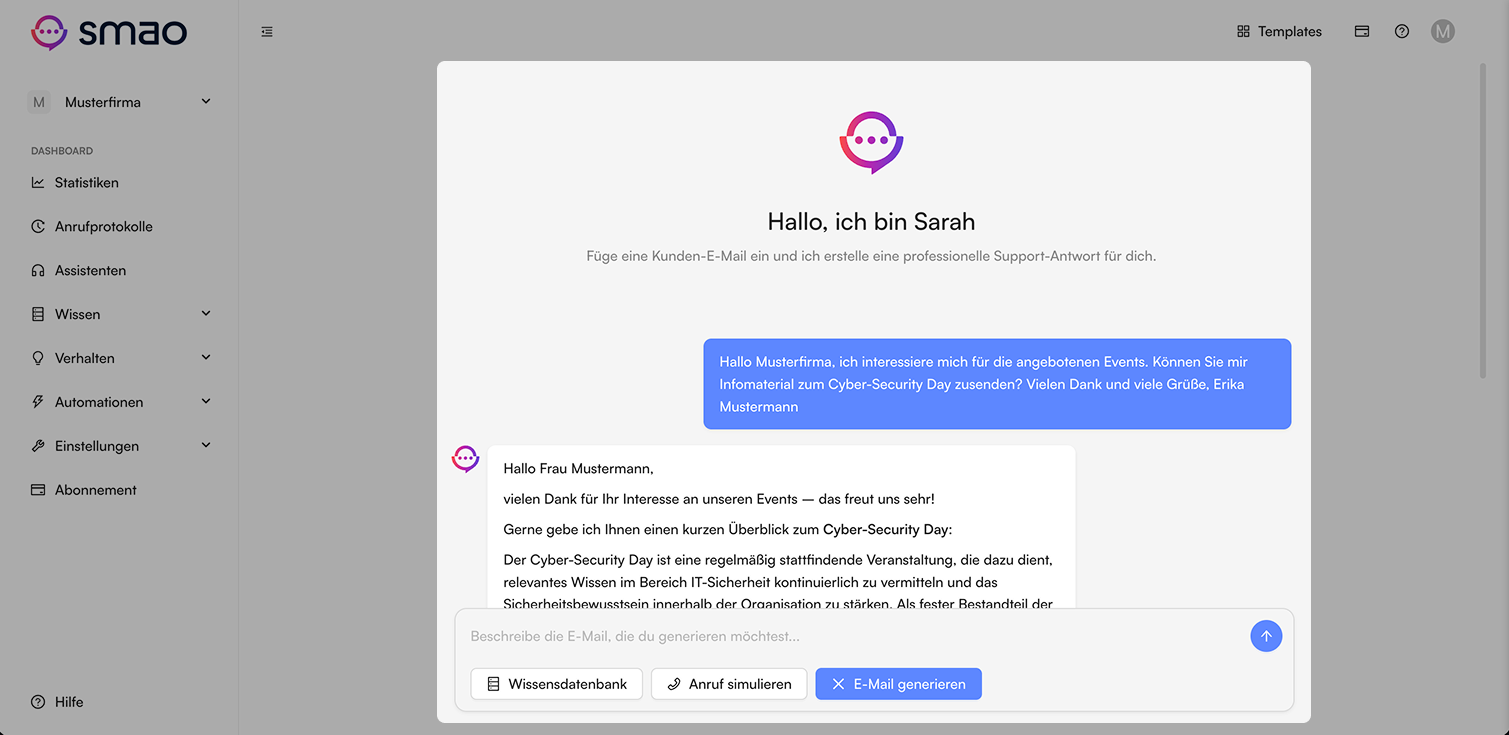Open the billing card icon in header
This screenshot has width=1509, height=735.
(x=1362, y=32)
